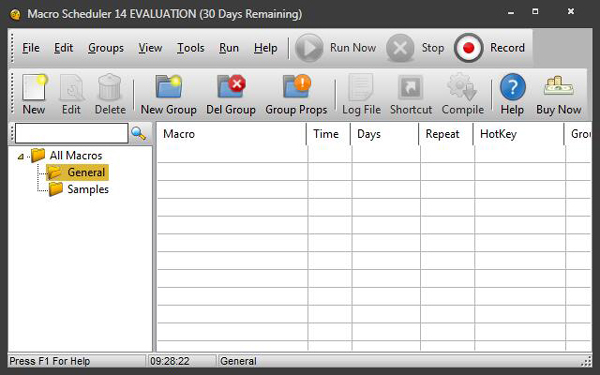Sort by the Macro column header
The width and height of the screenshot is (600, 375).
[x=232, y=134]
